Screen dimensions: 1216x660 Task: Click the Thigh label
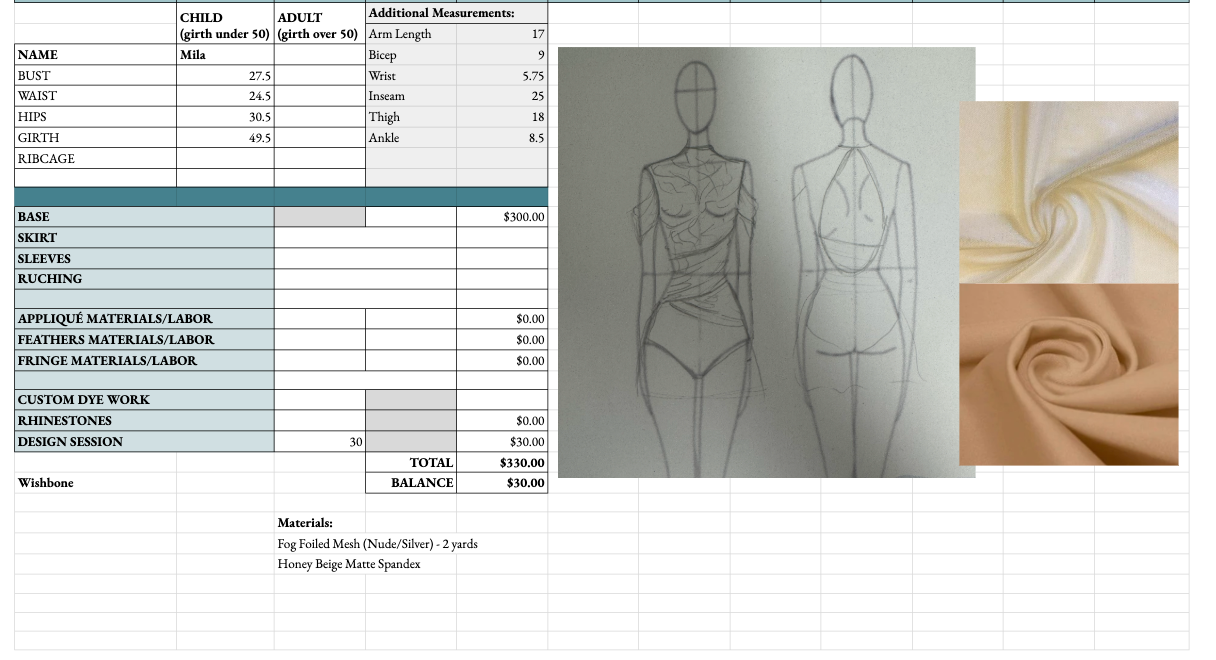point(411,117)
